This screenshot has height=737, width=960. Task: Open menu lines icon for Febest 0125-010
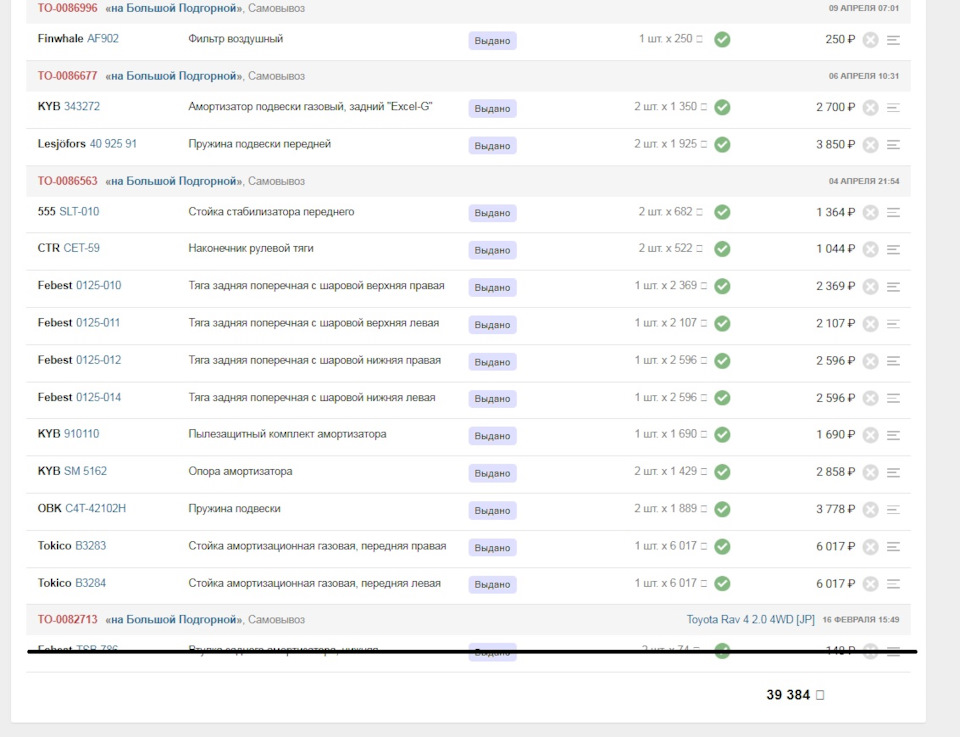tap(893, 287)
